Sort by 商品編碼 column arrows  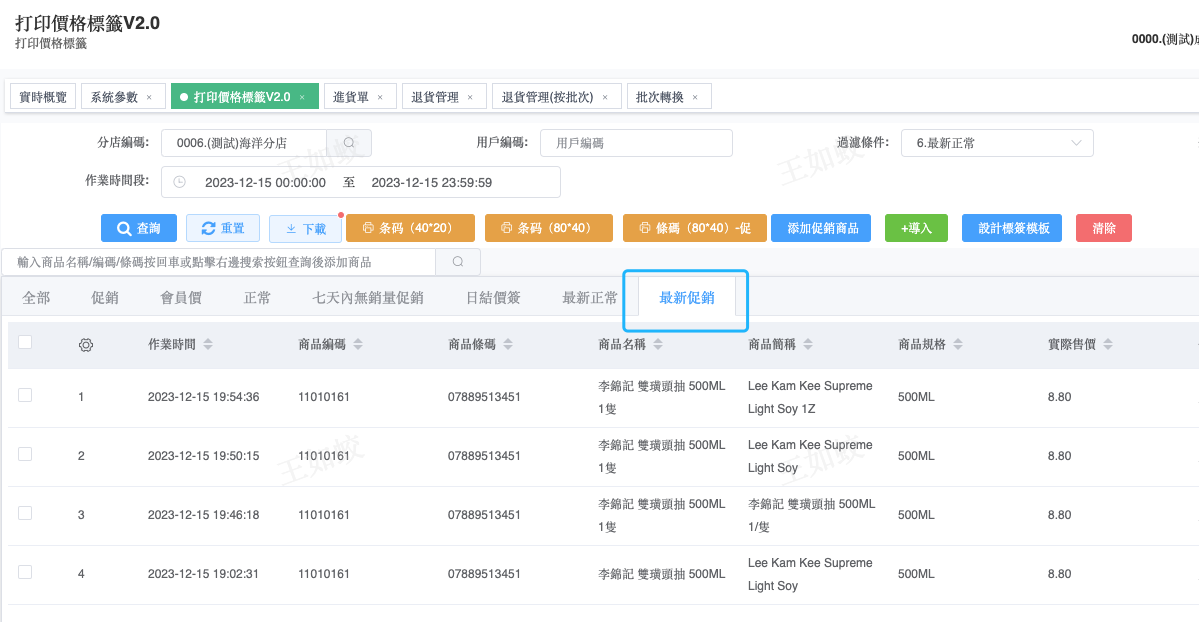coord(358,345)
